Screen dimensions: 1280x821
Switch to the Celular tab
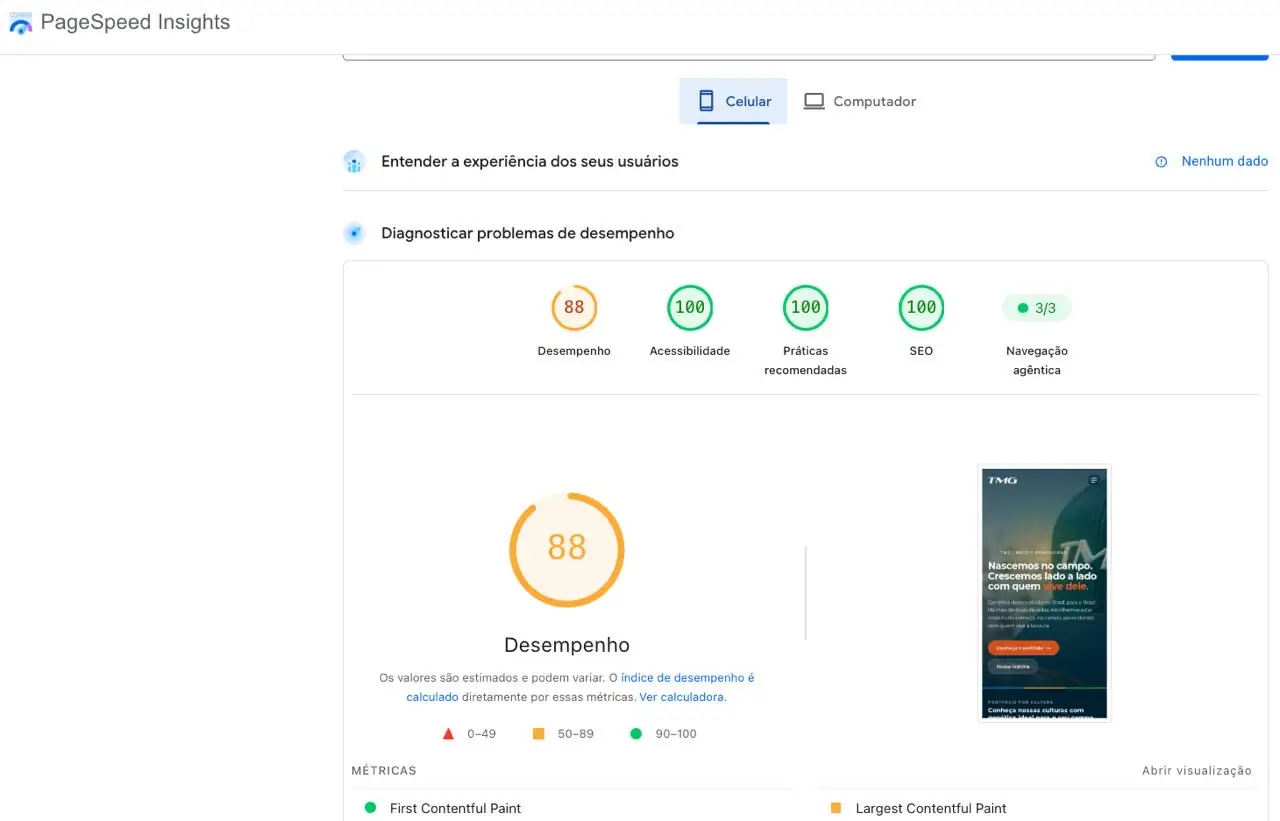tap(733, 101)
